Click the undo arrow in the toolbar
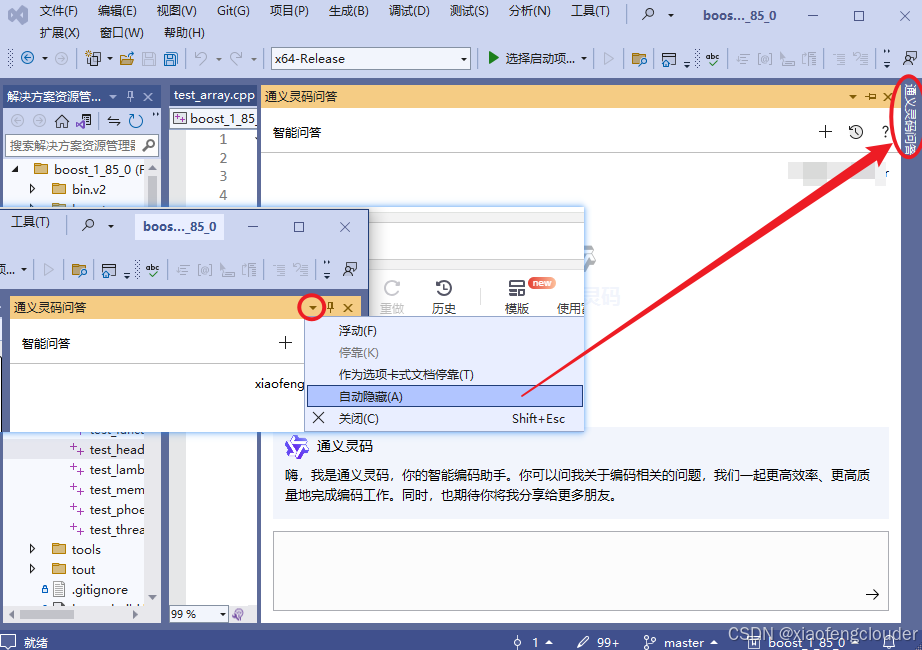Image resolution: width=922 pixels, height=650 pixels. pyautogui.click(x=201, y=58)
